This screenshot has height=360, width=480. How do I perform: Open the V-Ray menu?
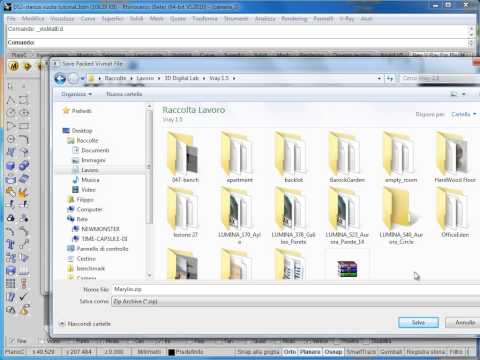[x=347, y=19]
